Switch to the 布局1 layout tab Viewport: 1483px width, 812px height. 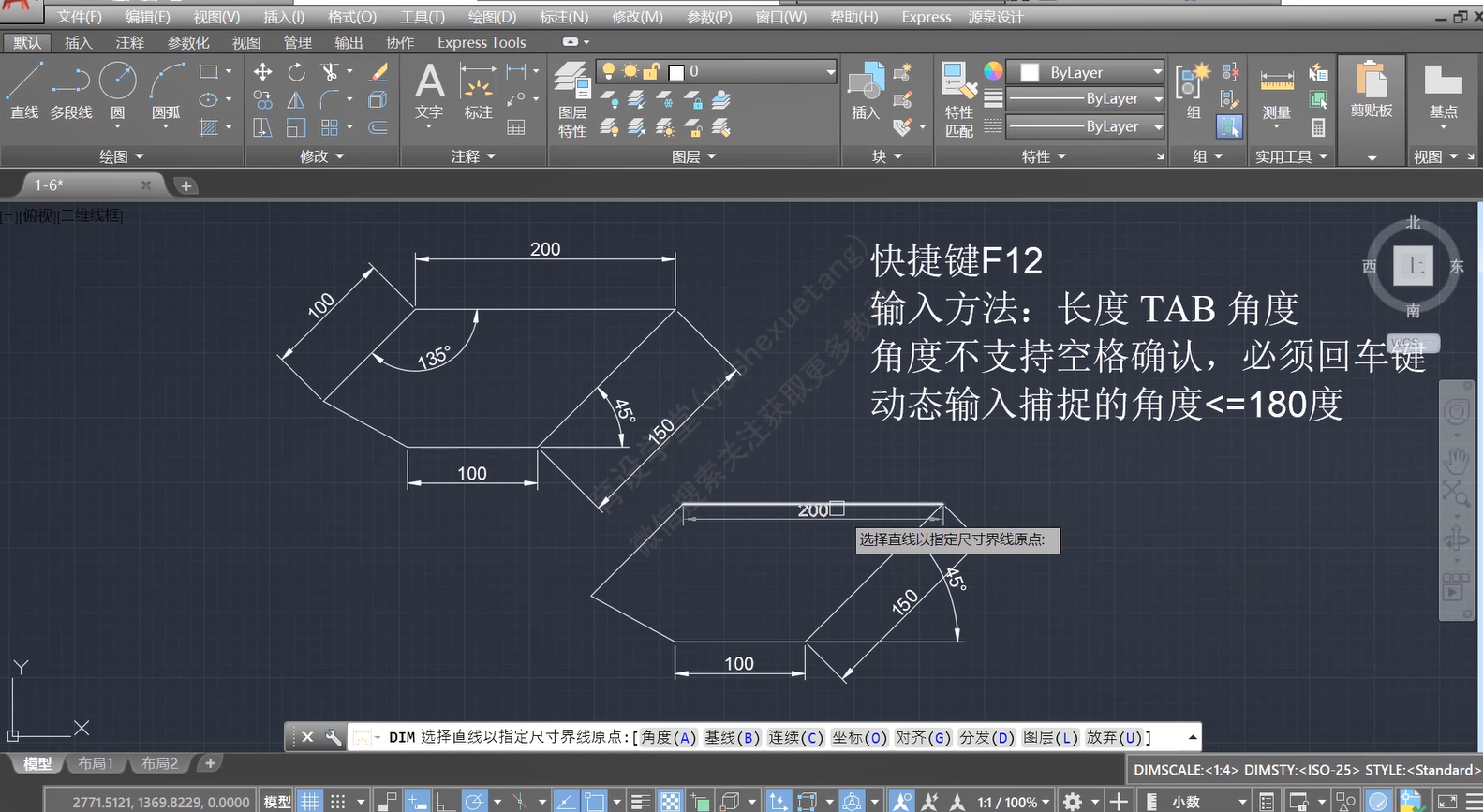(96, 763)
